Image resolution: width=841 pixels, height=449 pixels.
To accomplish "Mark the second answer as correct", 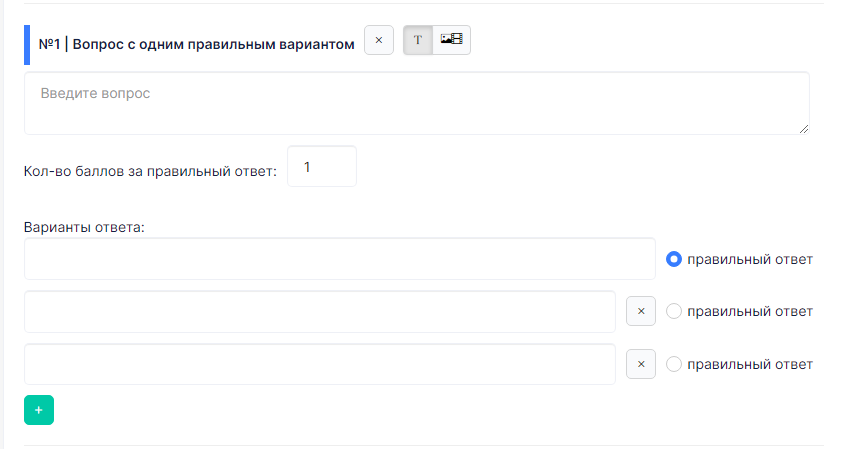I will (x=674, y=311).
